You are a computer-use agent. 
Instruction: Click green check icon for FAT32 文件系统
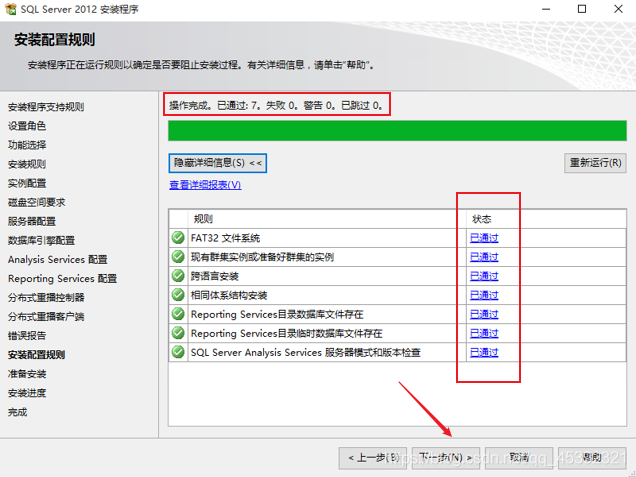click(x=178, y=238)
